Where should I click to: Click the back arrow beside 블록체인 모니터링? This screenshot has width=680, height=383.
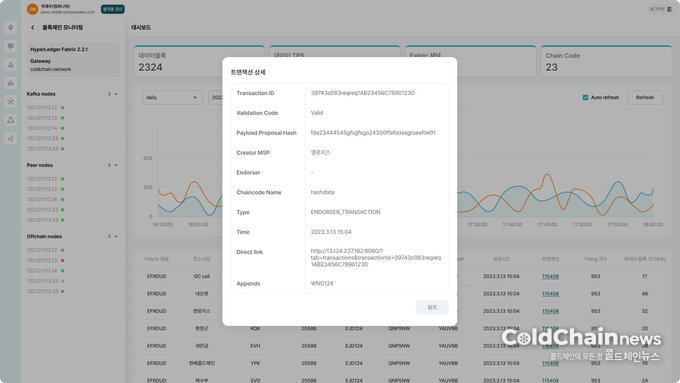tap(33, 27)
